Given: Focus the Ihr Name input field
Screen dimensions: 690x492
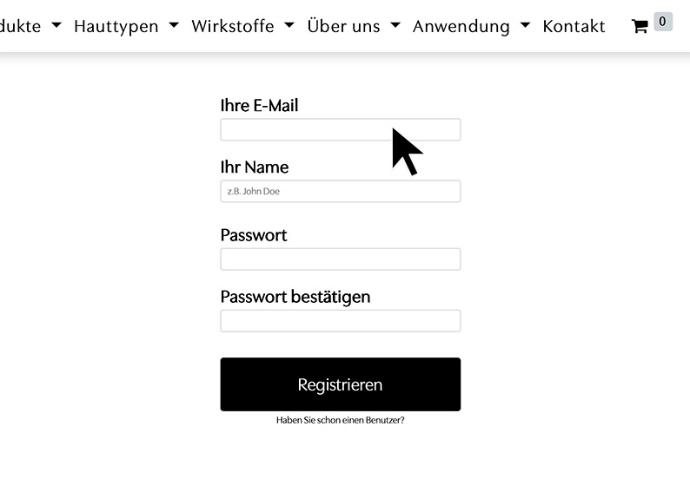Looking at the screenshot, I should (x=340, y=191).
